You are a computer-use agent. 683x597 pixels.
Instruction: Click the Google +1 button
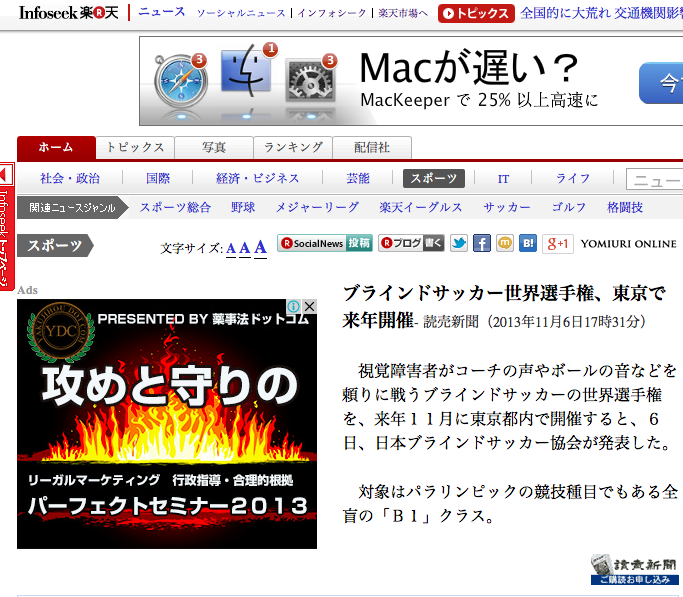click(558, 243)
